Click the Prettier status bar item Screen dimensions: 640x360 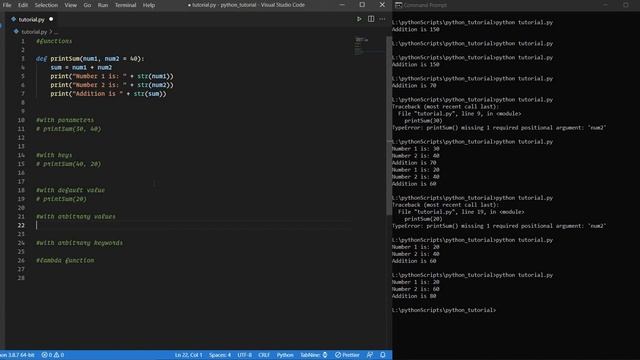[x=347, y=355]
